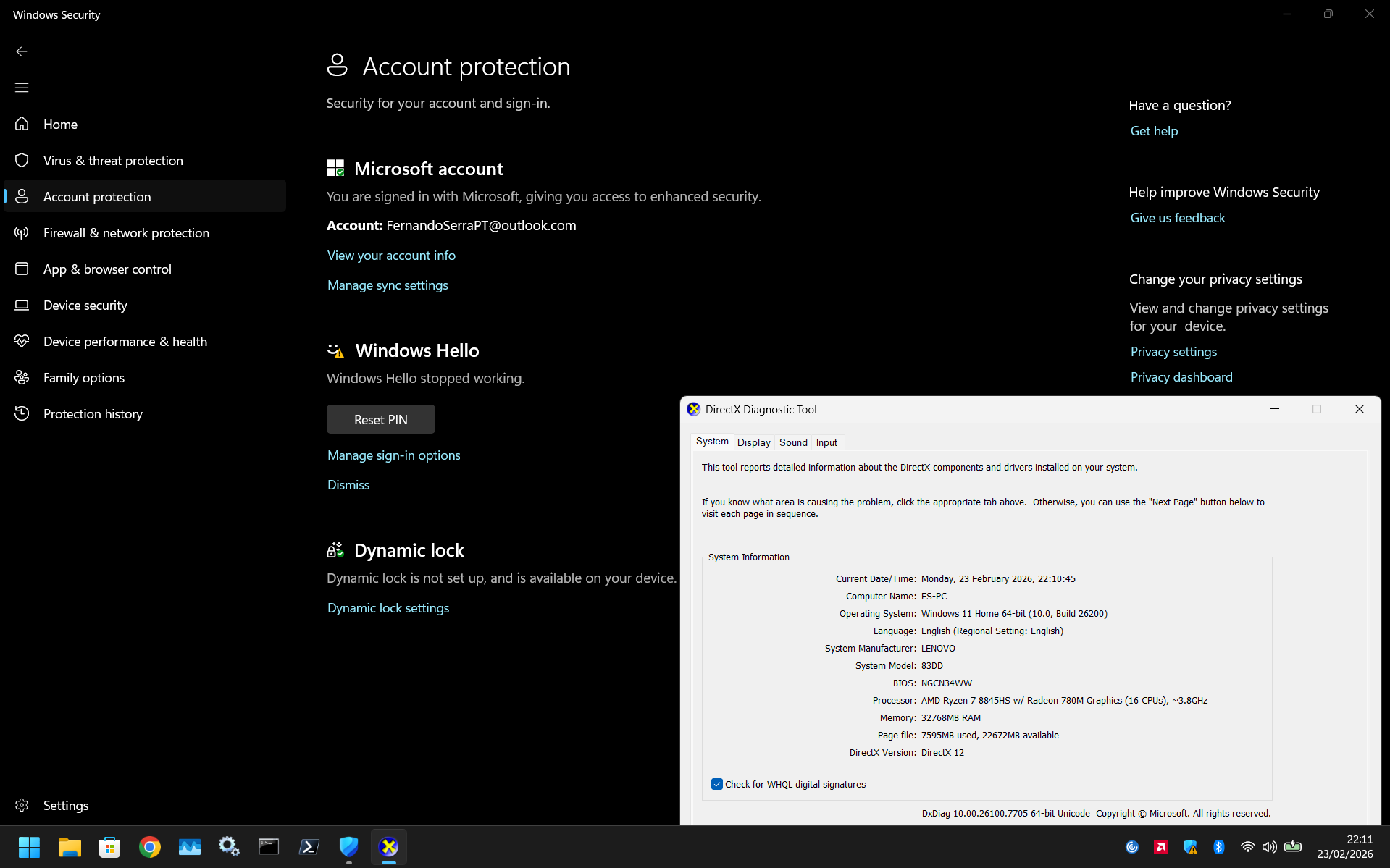The height and width of the screenshot is (868, 1390).
Task: Open the hamburger navigation menu
Action: [22, 88]
